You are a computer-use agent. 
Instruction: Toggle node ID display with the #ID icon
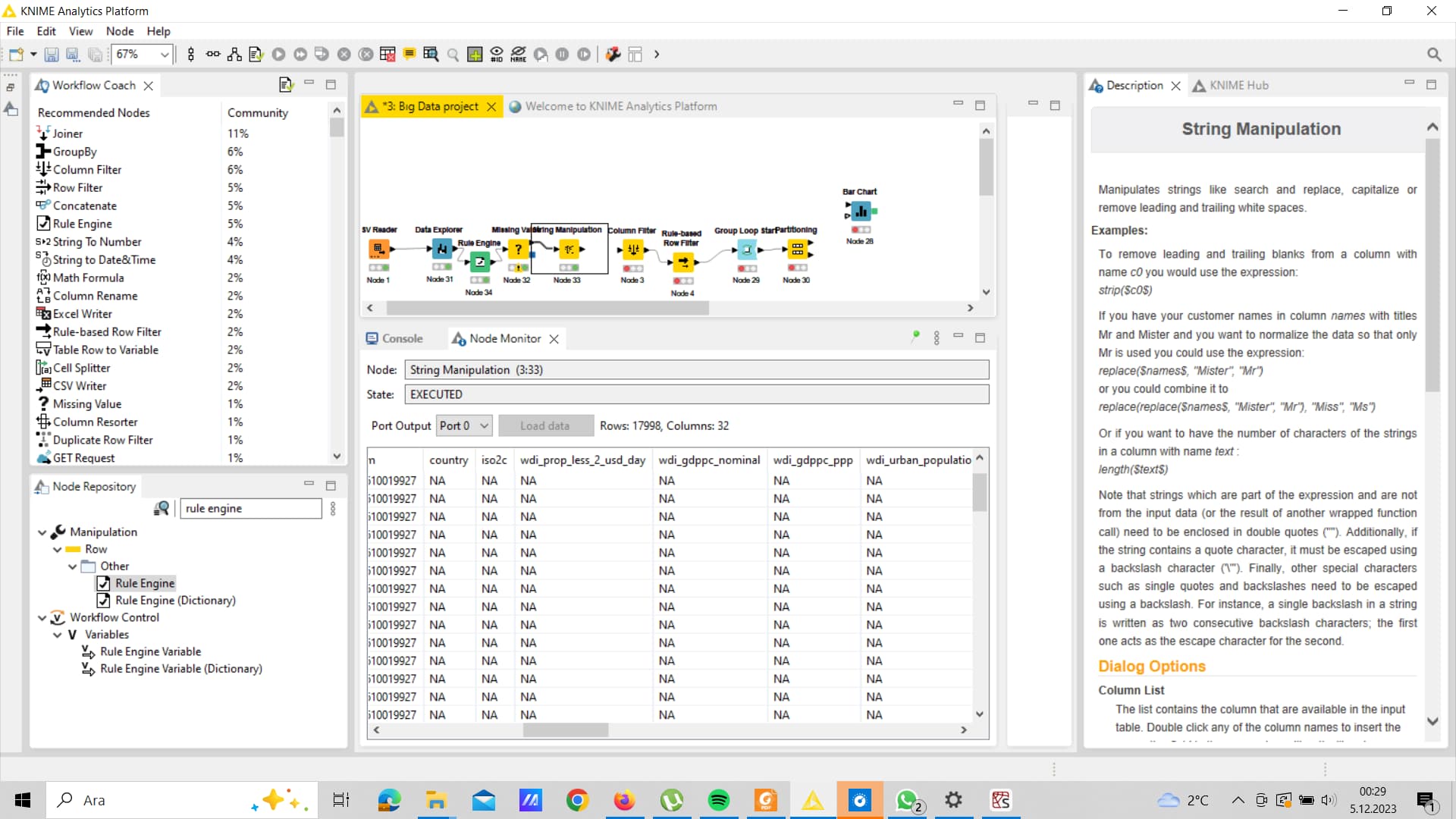(x=497, y=54)
